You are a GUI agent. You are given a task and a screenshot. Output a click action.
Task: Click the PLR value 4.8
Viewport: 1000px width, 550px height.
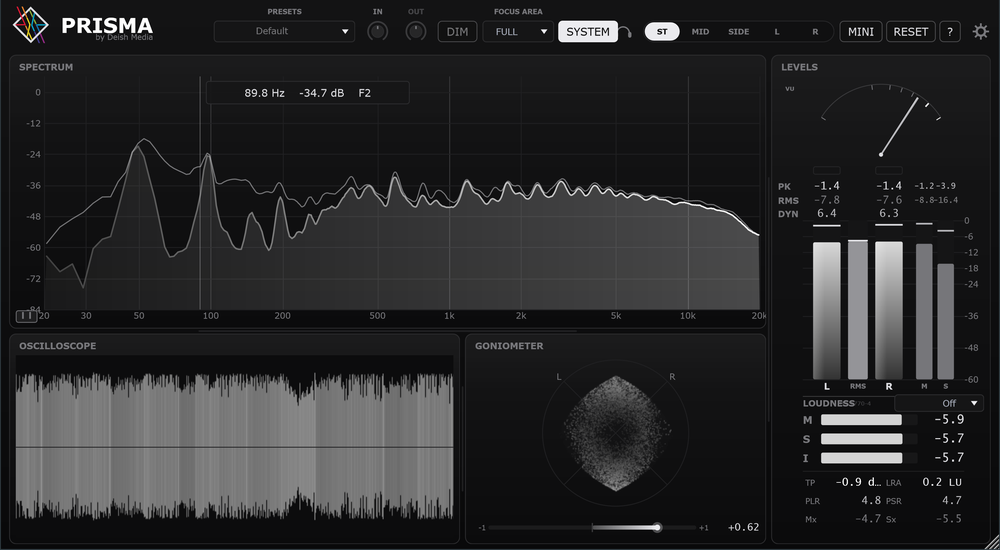click(872, 501)
